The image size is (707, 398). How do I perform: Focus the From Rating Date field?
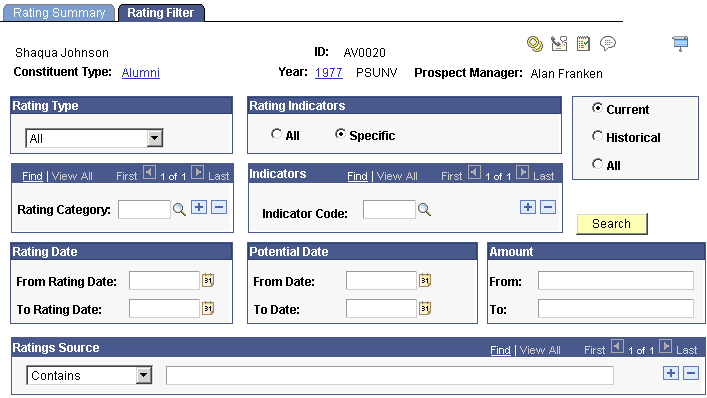pos(164,280)
